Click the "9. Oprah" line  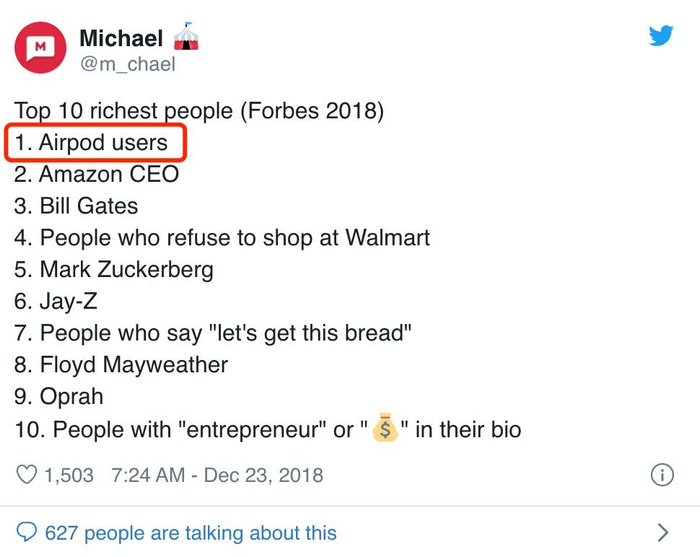(58, 397)
